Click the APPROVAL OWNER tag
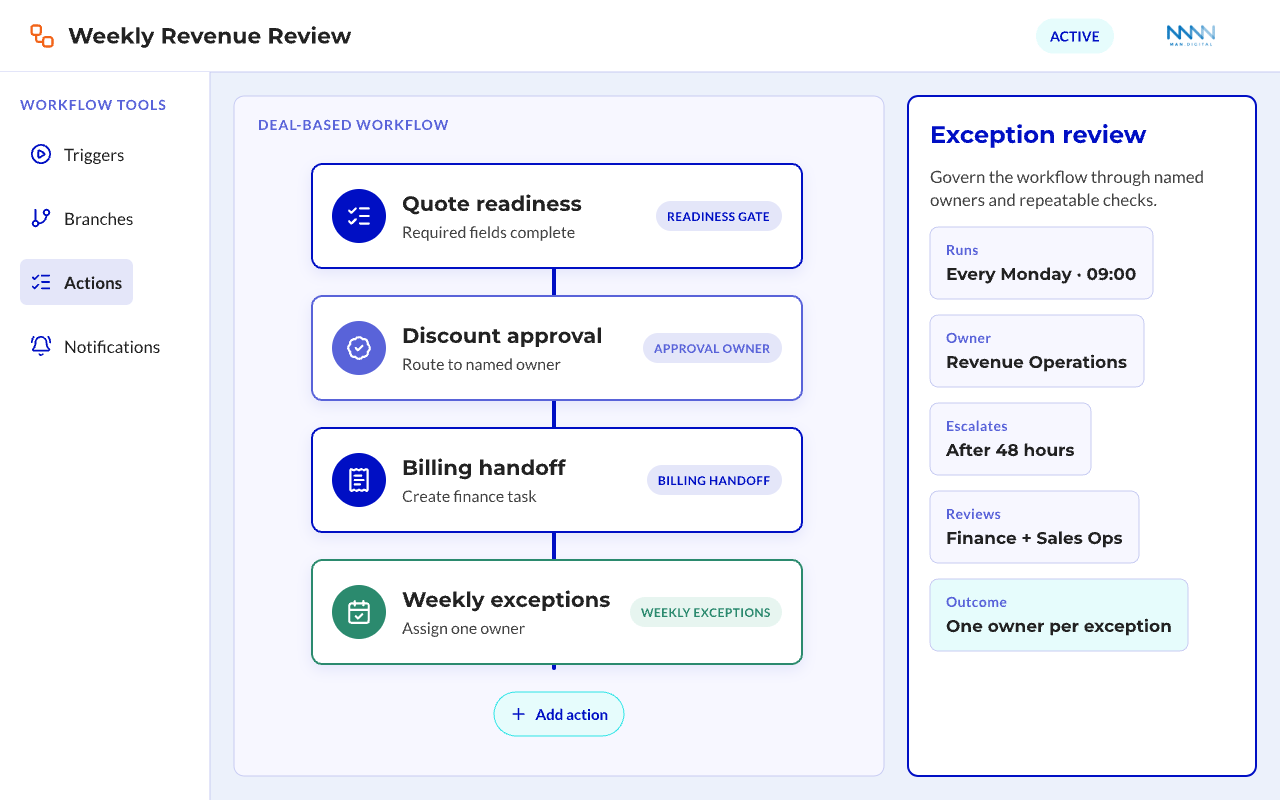The height and width of the screenshot is (800, 1280). (712, 348)
